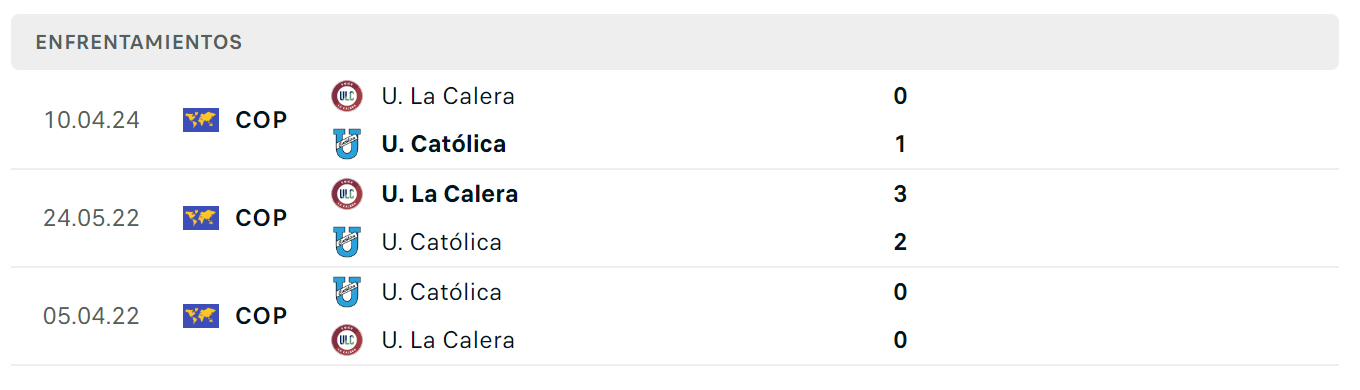Click the U. La Calera crest in 10.04.24 match
Viewport: 1360px width, 390px height.
(347, 96)
